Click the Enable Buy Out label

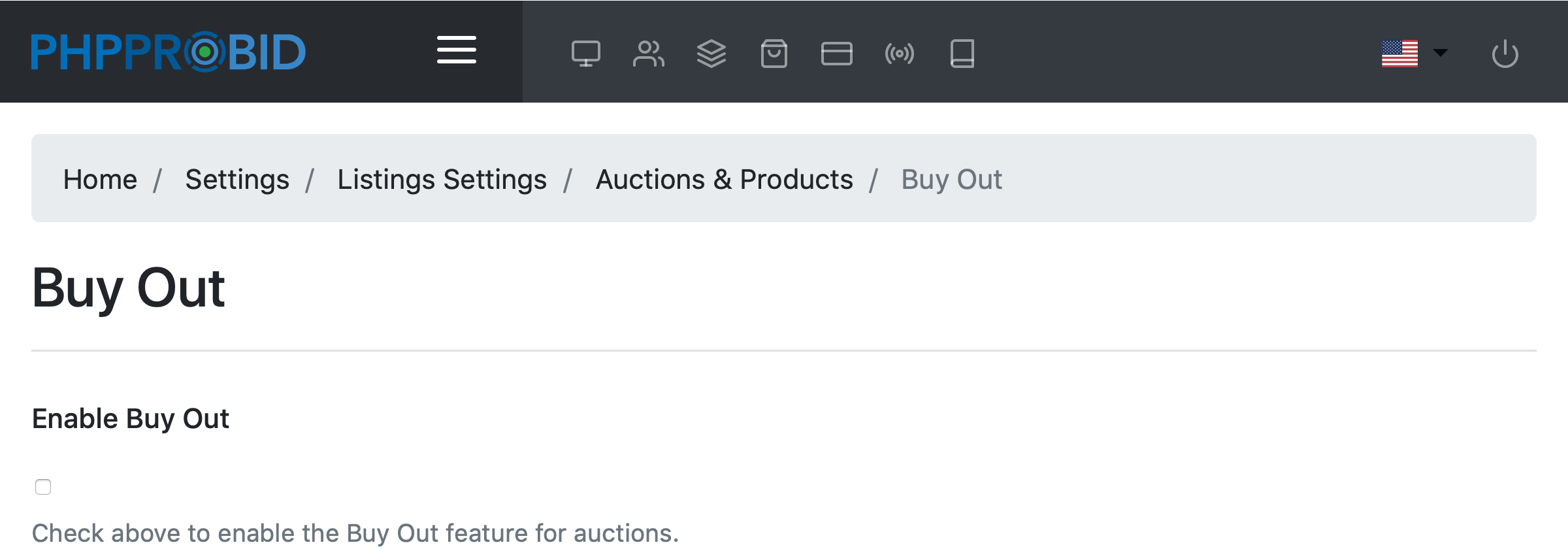point(131,418)
